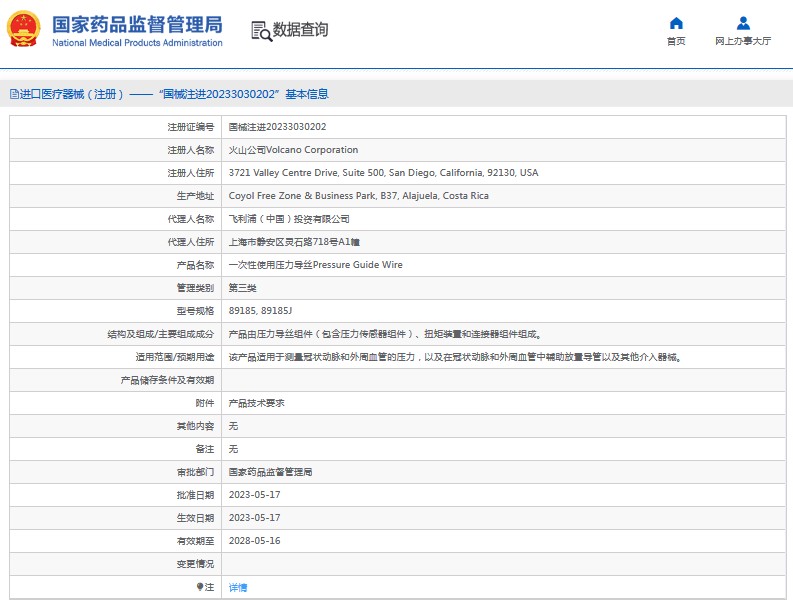Select model numbers 89185, 89185J
The width and height of the screenshot is (793, 604).
(260, 311)
